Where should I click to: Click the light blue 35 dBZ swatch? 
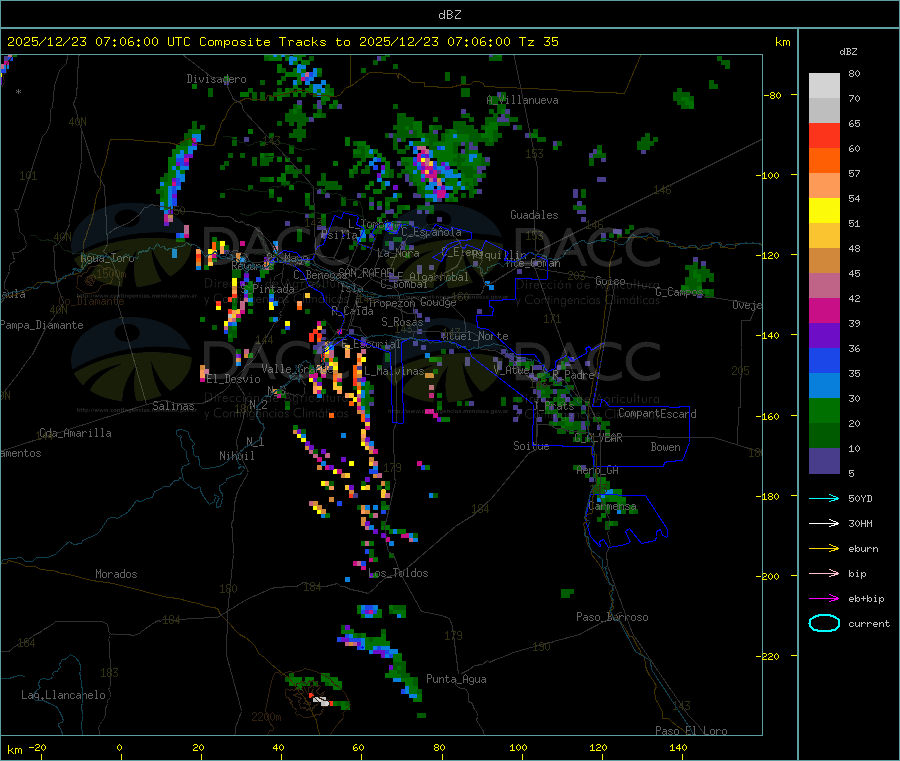[824, 385]
